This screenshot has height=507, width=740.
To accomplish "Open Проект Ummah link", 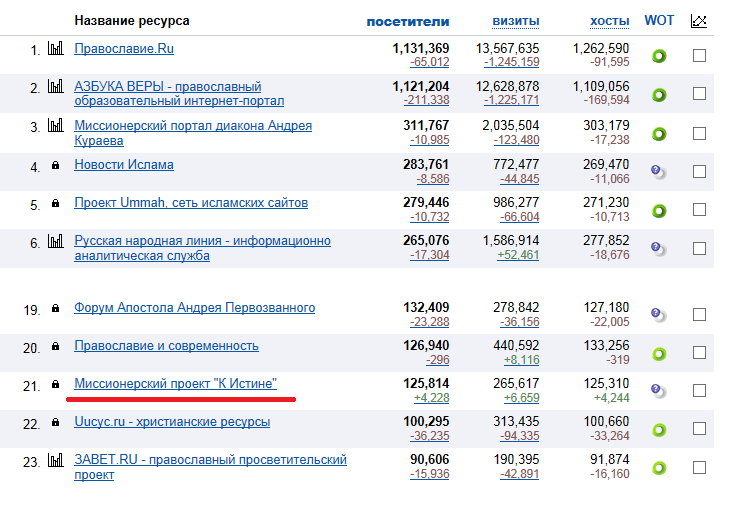I will (191, 203).
